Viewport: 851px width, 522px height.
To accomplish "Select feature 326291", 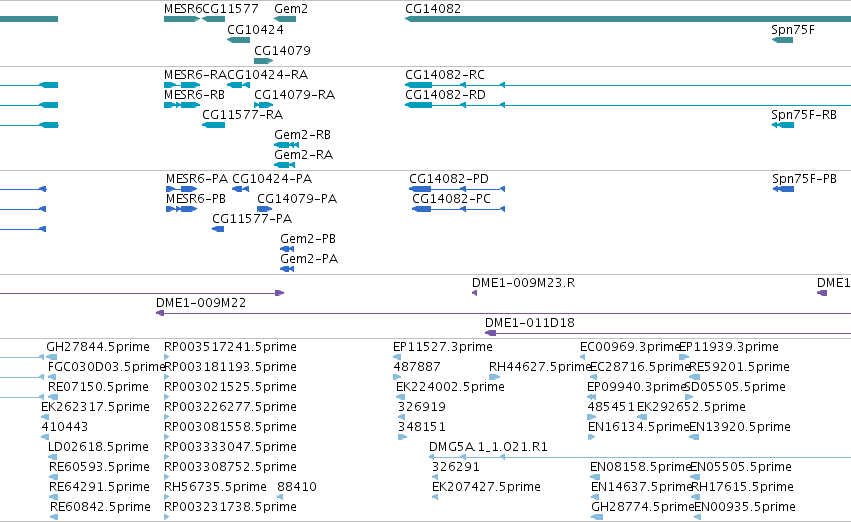I will pos(456,467).
